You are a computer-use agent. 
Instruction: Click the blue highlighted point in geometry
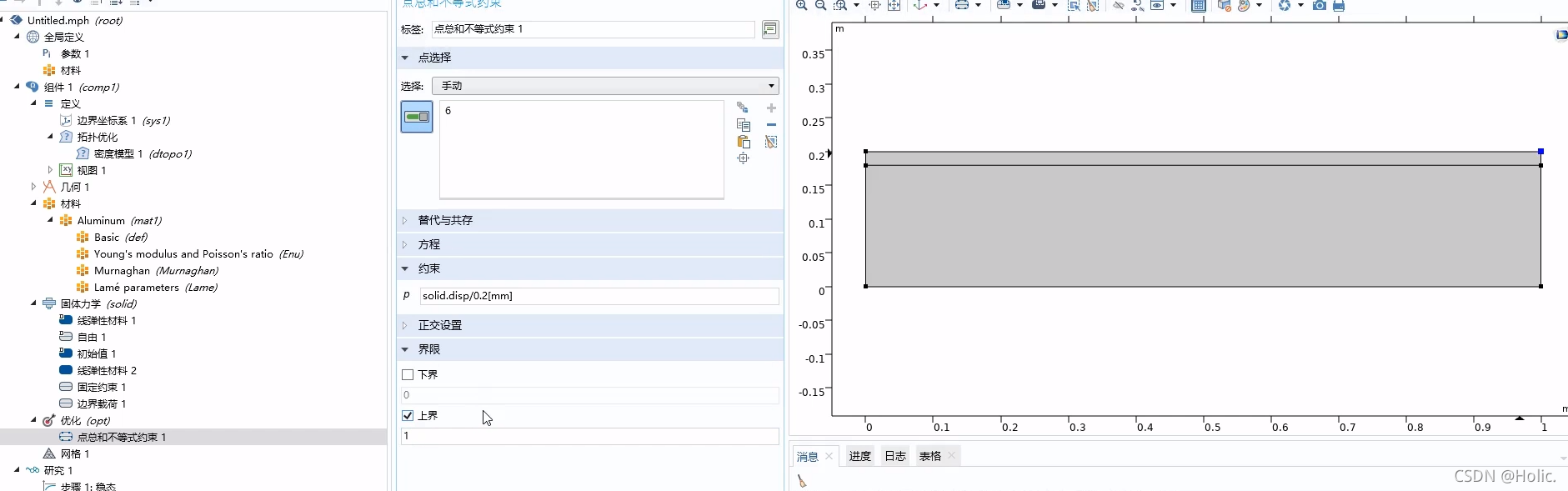[x=1540, y=151]
